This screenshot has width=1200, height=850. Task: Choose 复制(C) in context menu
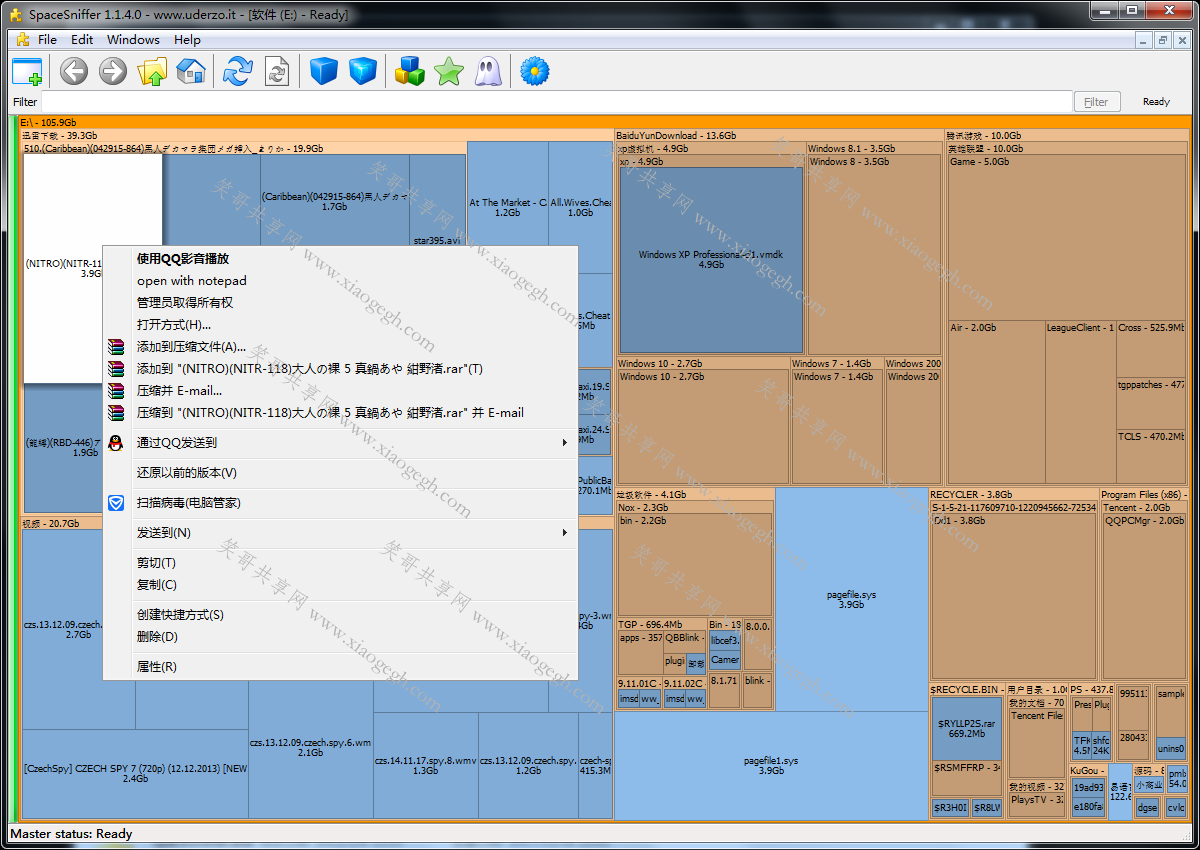point(340,585)
